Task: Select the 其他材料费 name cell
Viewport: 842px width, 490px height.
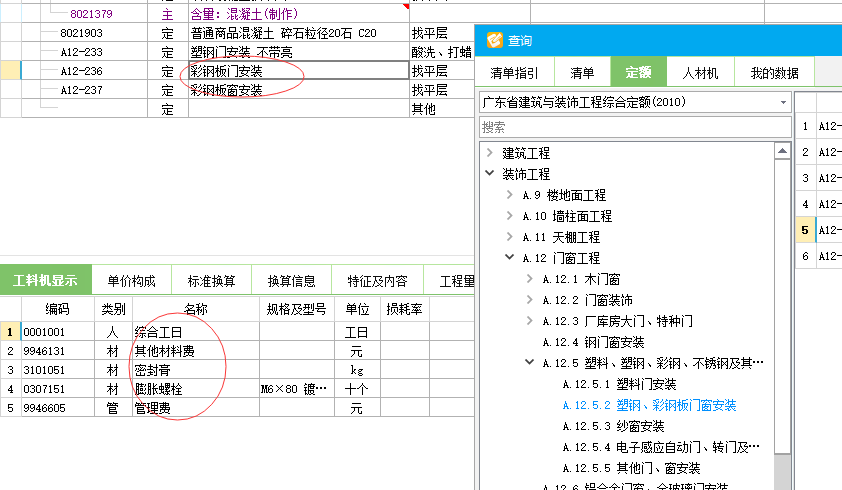Action: pos(196,351)
